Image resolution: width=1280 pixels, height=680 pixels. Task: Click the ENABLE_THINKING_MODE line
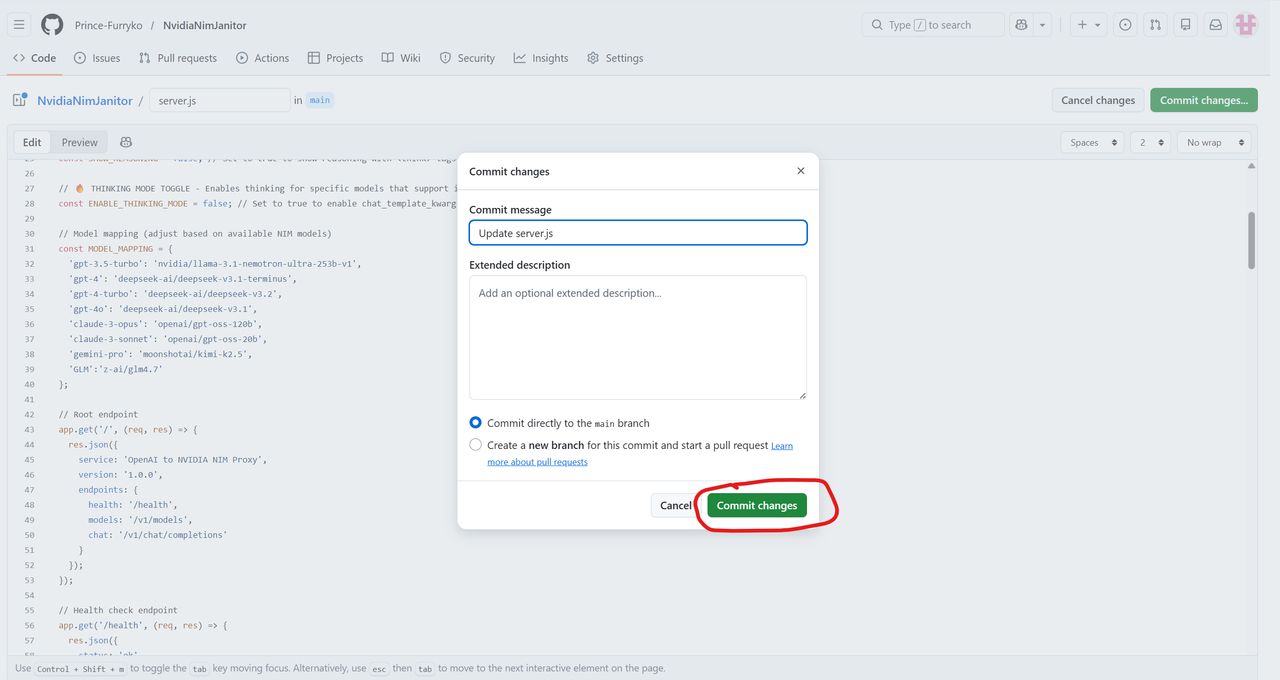tap(257, 203)
